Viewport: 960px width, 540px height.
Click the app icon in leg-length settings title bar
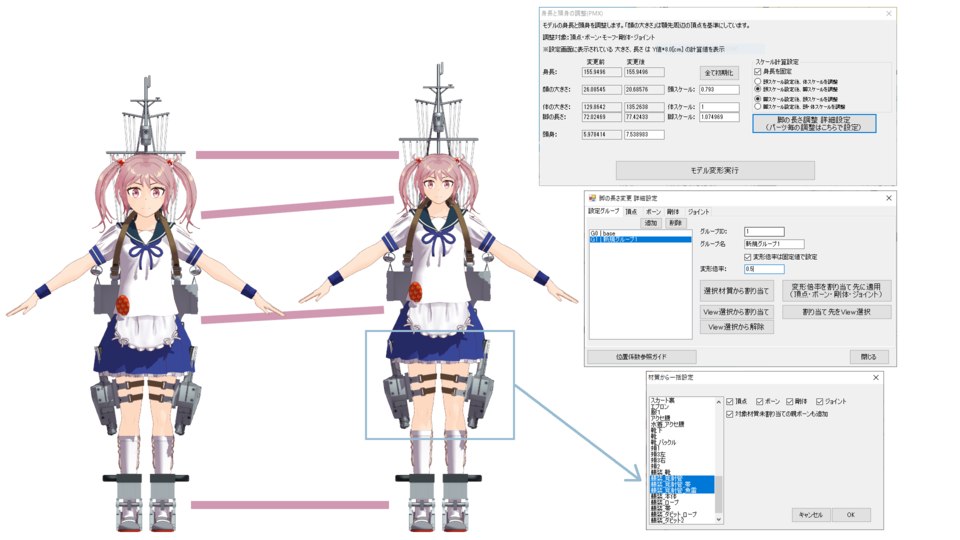click(592, 198)
